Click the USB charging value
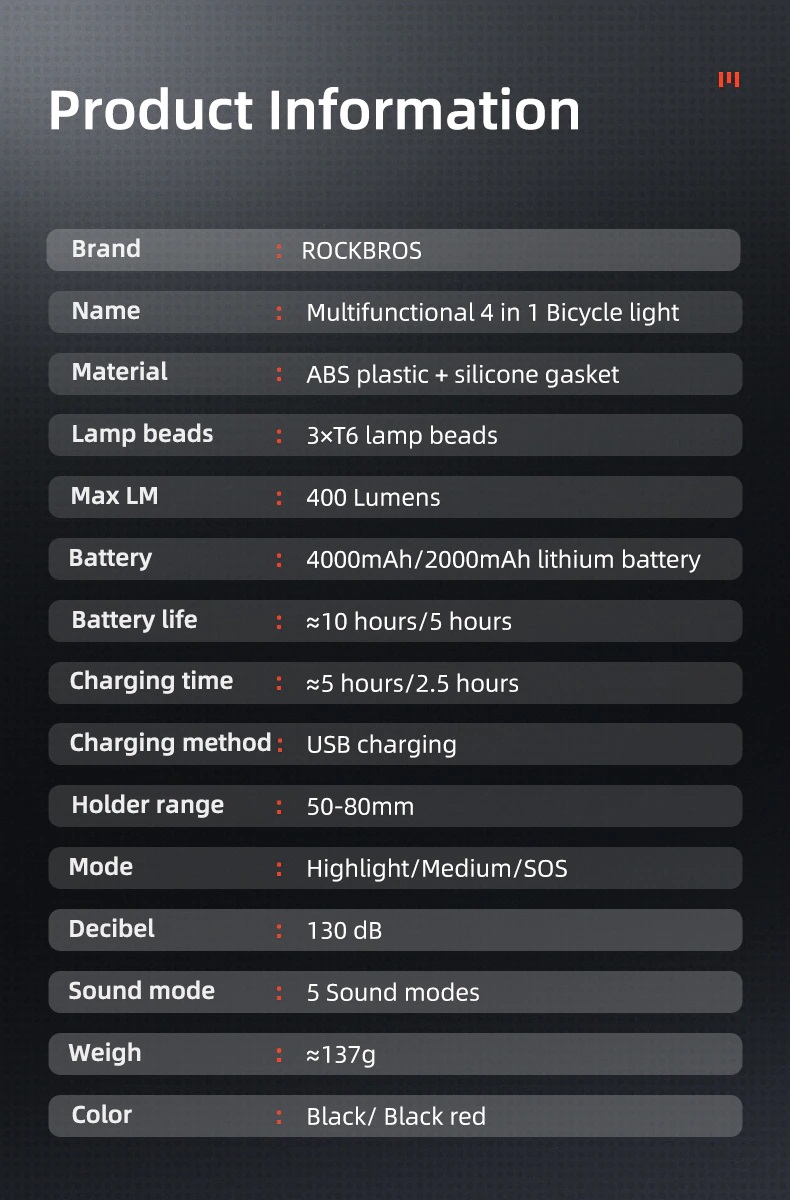790x1200 pixels. click(381, 745)
